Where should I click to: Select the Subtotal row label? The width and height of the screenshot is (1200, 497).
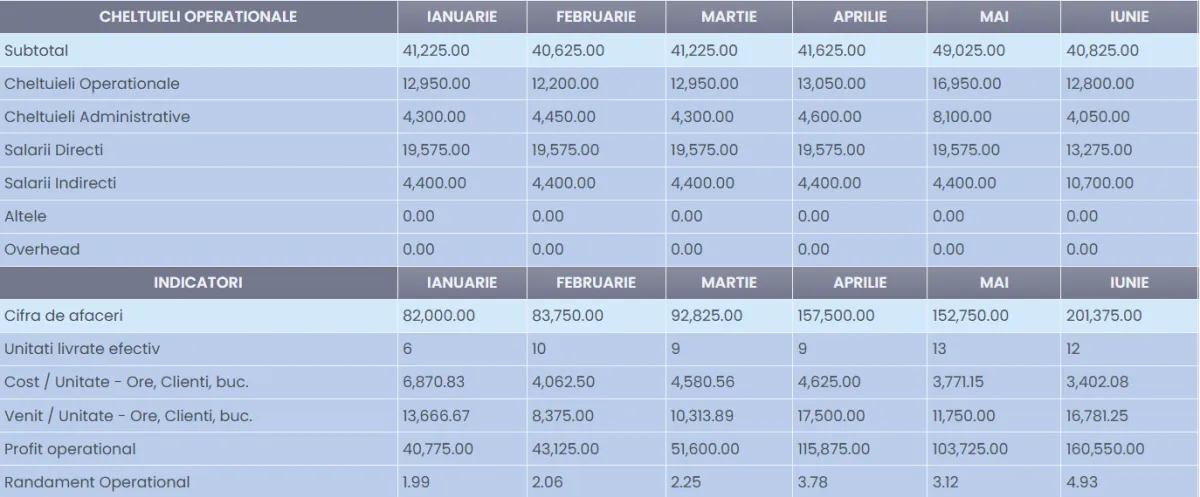pyautogui.click(x=37, y=50)
